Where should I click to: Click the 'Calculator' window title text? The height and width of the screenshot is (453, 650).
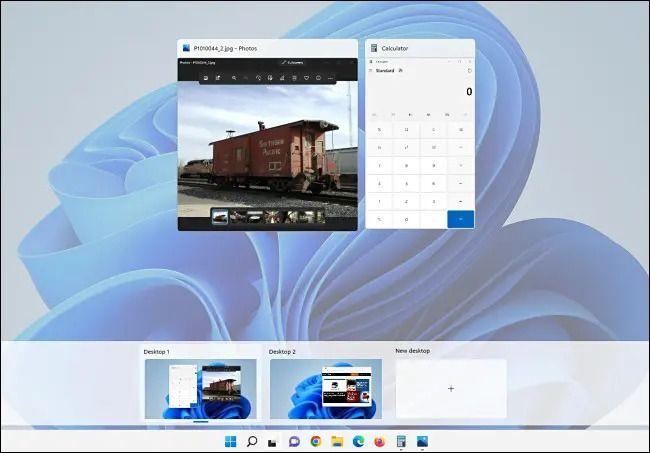pyautogui.click(x=395, y=48)
